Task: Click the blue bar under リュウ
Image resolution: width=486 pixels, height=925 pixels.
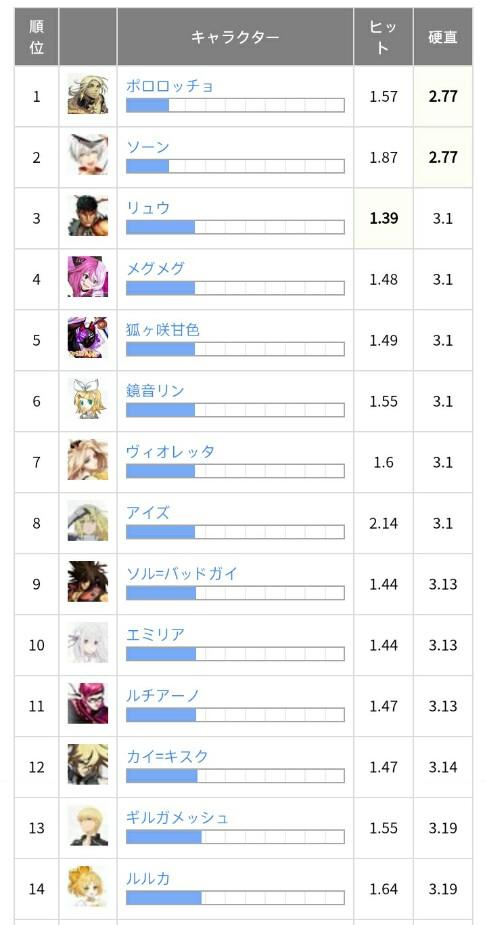Action: (160, 227)
